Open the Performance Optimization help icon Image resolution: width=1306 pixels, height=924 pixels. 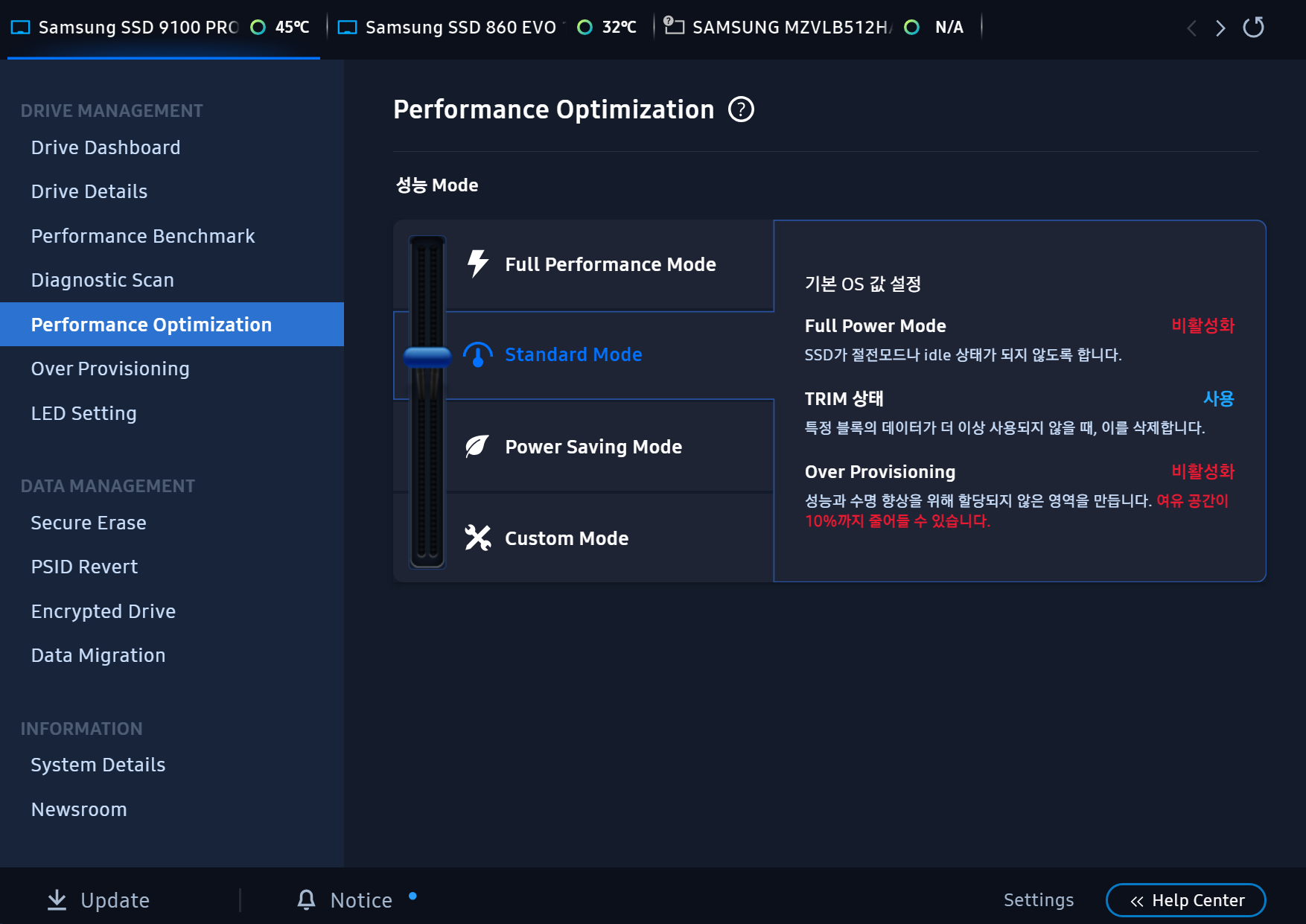(741, 109)
